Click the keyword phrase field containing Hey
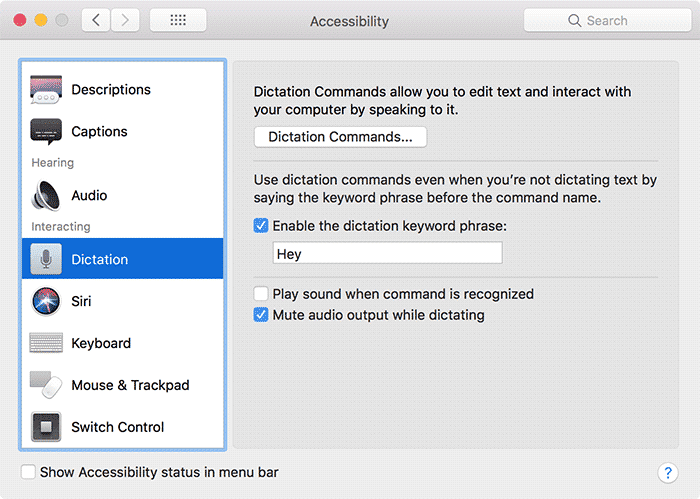This screenshot has height=499, width=700. (x=388, y=253)
